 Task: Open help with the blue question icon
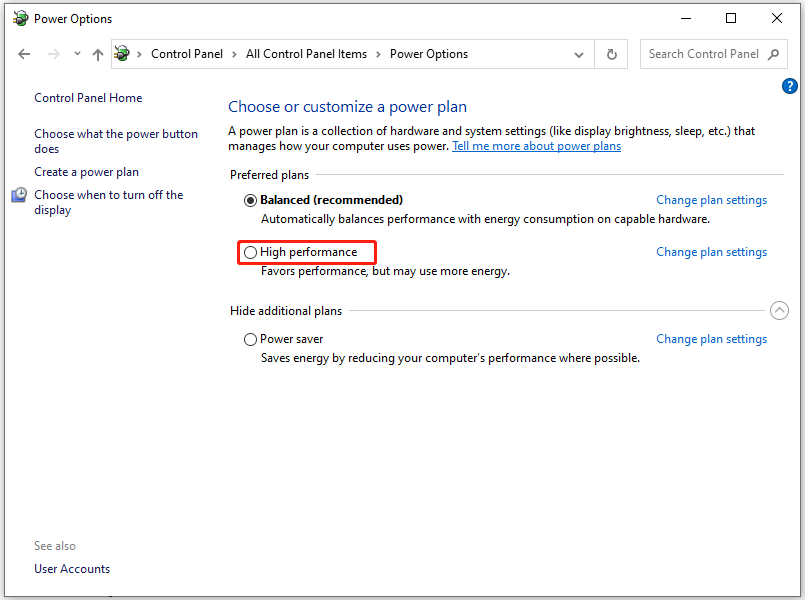(790, 86)
